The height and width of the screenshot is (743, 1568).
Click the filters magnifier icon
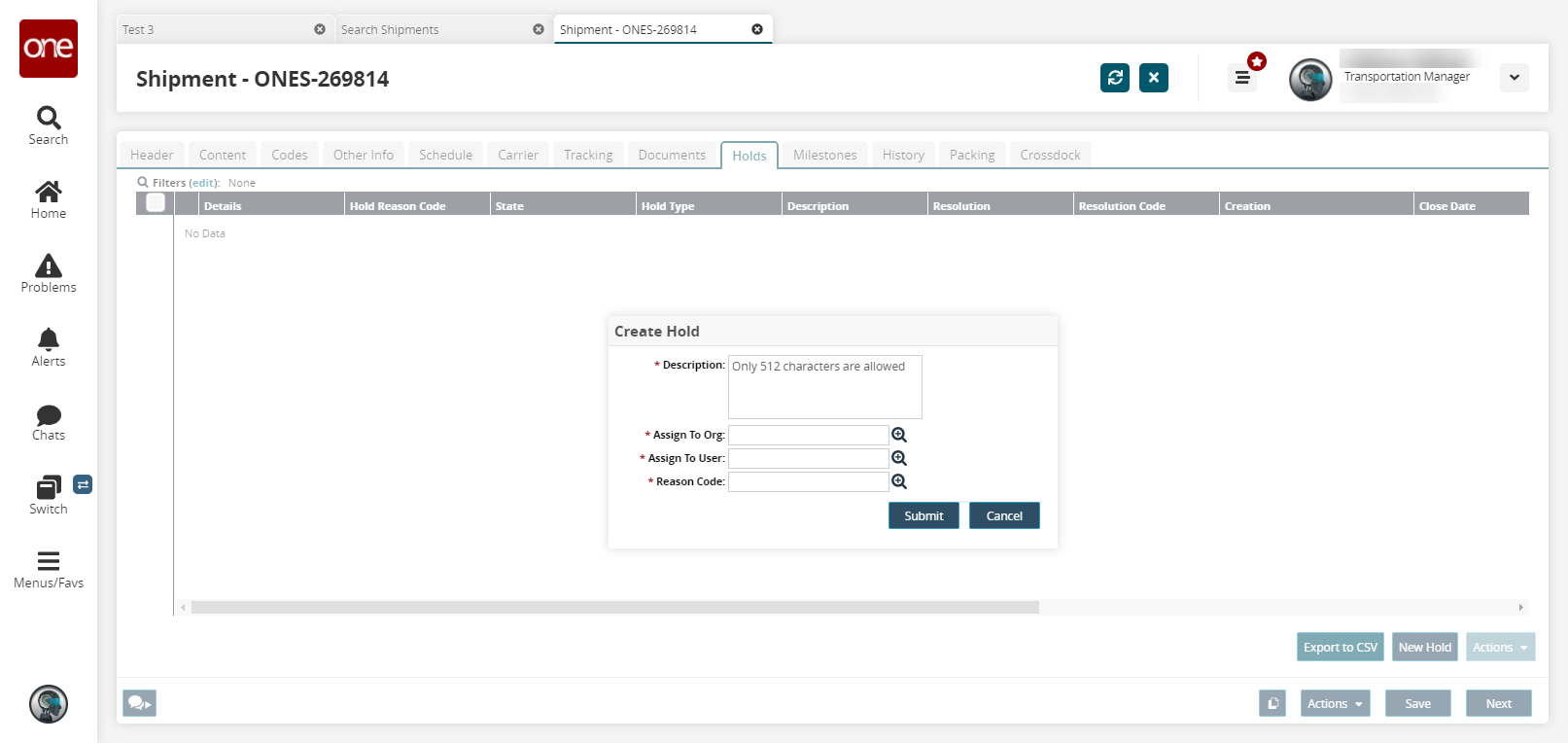[x=143, y=182]
